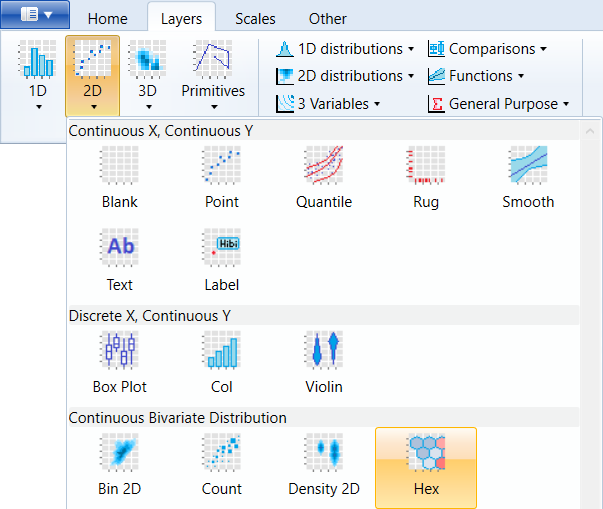Open the 1D layers gallery
The width and height of the screenshot is (603, 509).
click(x=38, y=75)
